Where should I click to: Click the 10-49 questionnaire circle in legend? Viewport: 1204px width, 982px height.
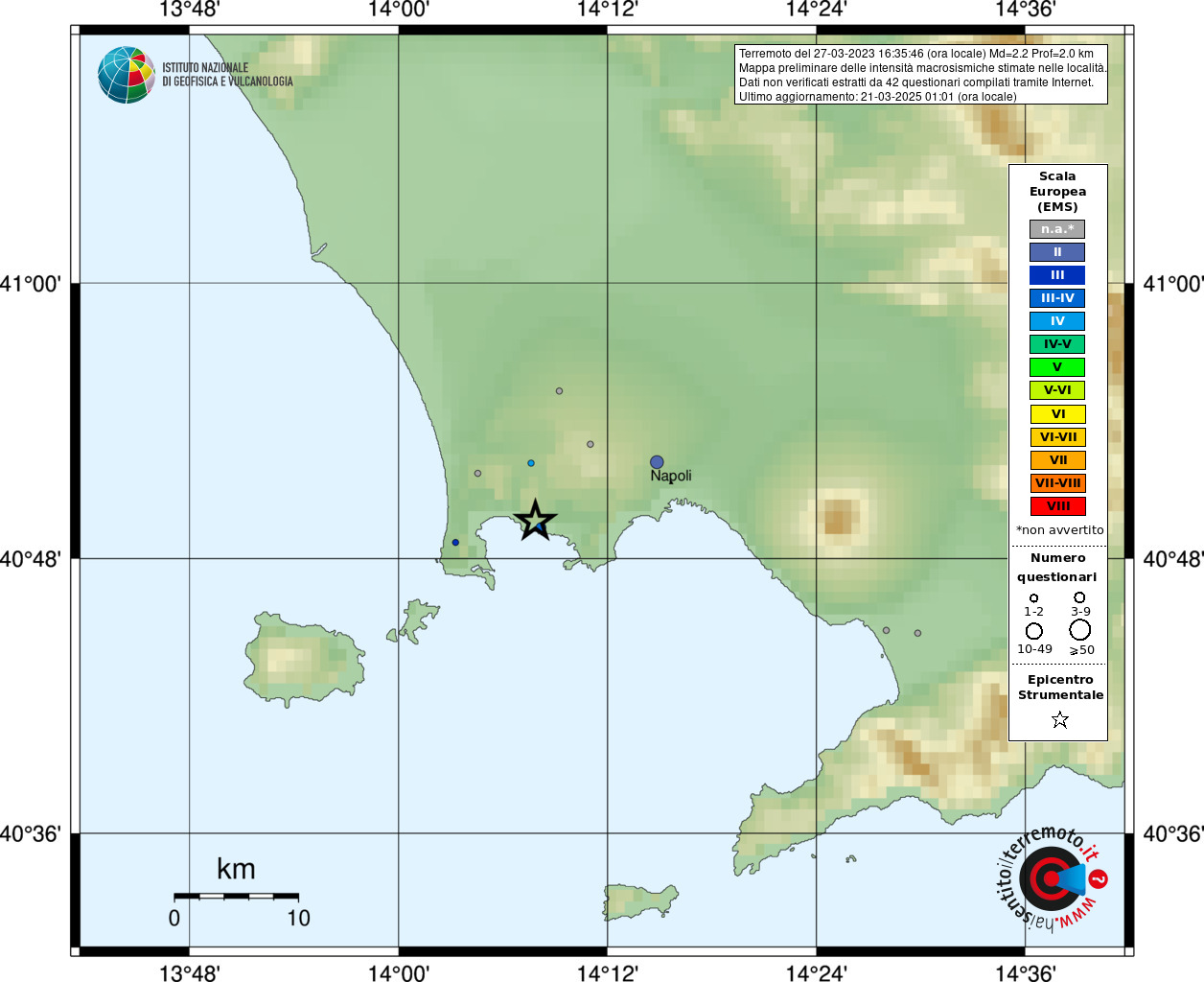(x=1034, y=631)
